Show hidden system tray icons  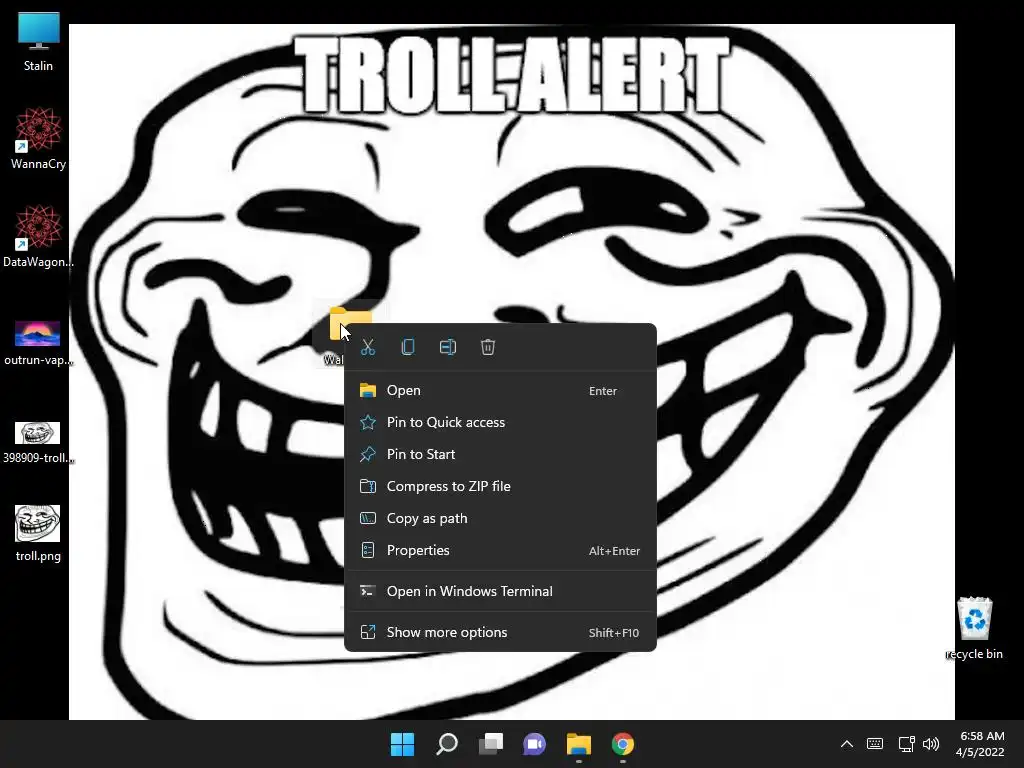(x=846, y=744)
